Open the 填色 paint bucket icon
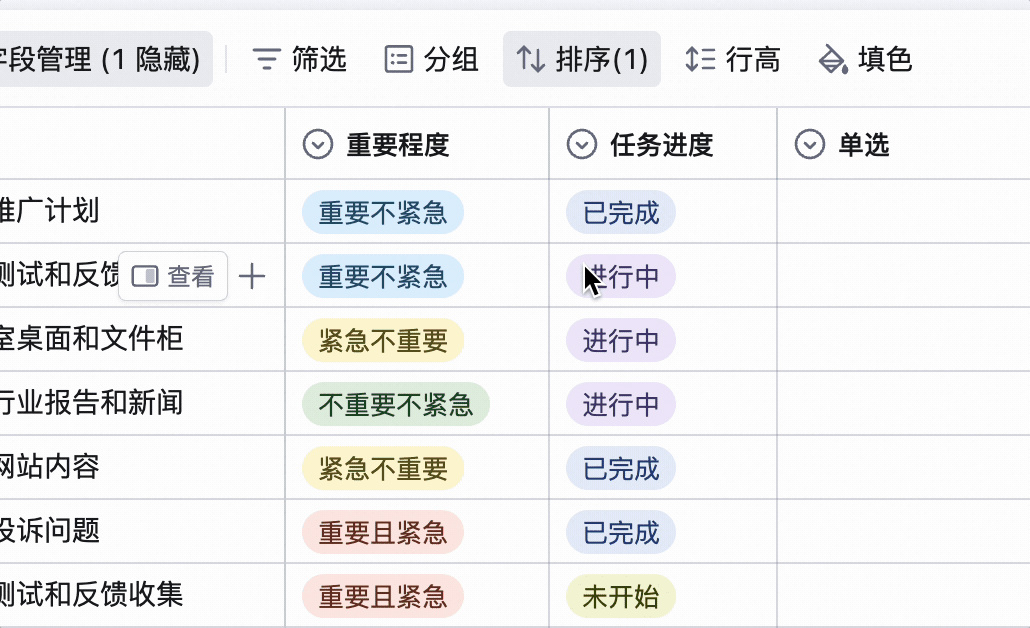 [832, 59]
